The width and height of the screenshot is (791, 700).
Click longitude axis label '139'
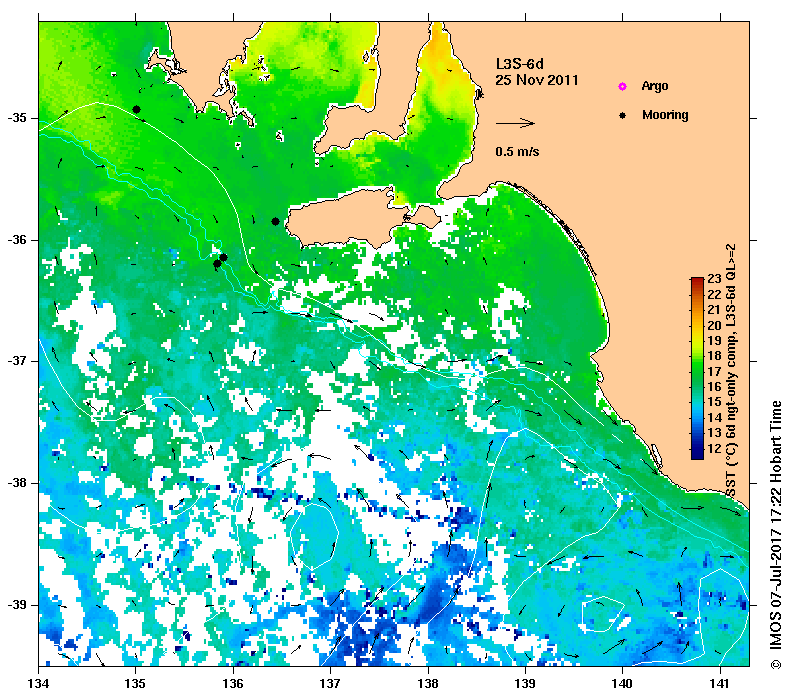(x=525, y=684)
